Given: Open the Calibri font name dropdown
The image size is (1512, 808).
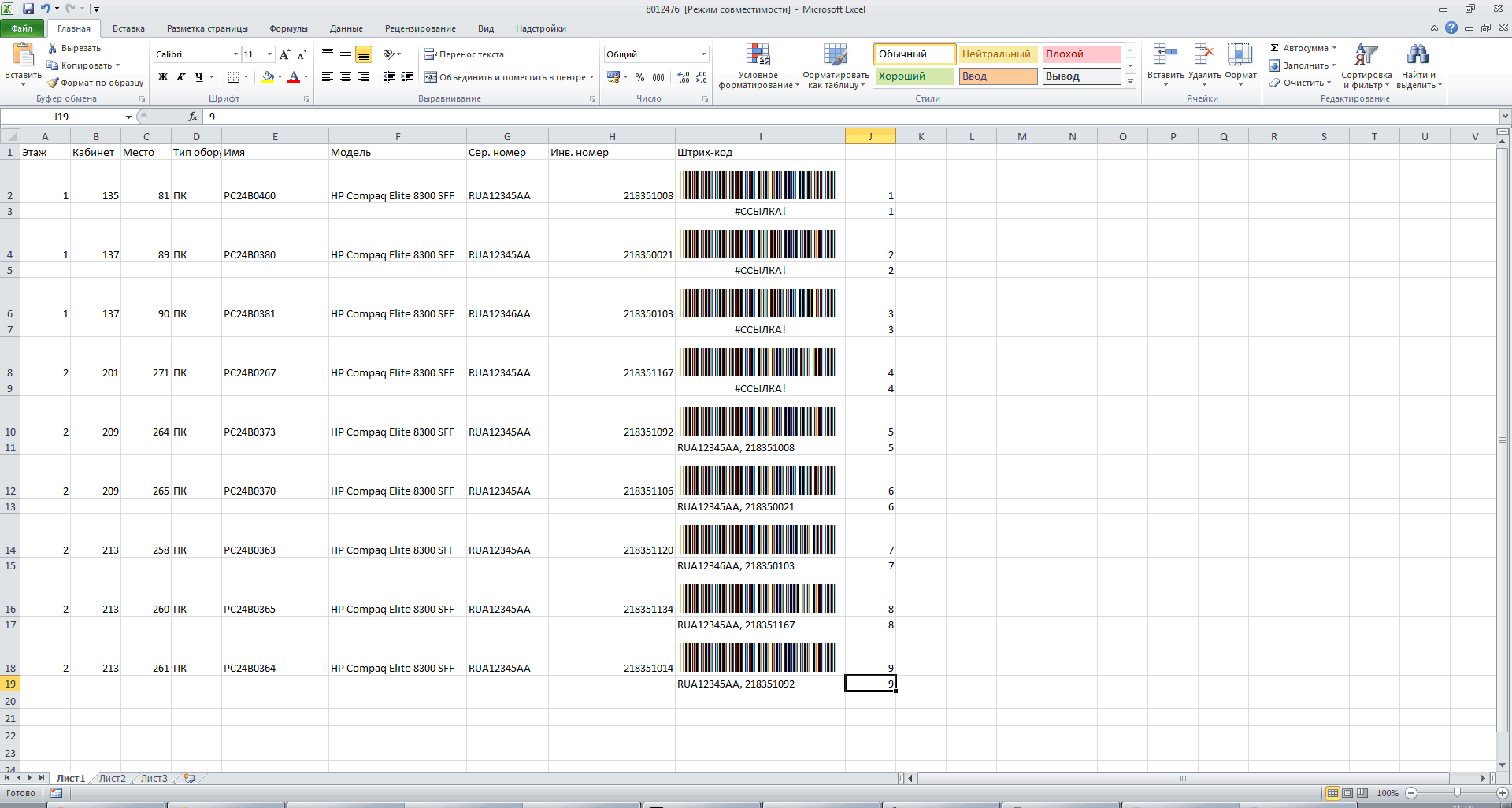Looking at the screenshot, I should (x=235, y=54).
